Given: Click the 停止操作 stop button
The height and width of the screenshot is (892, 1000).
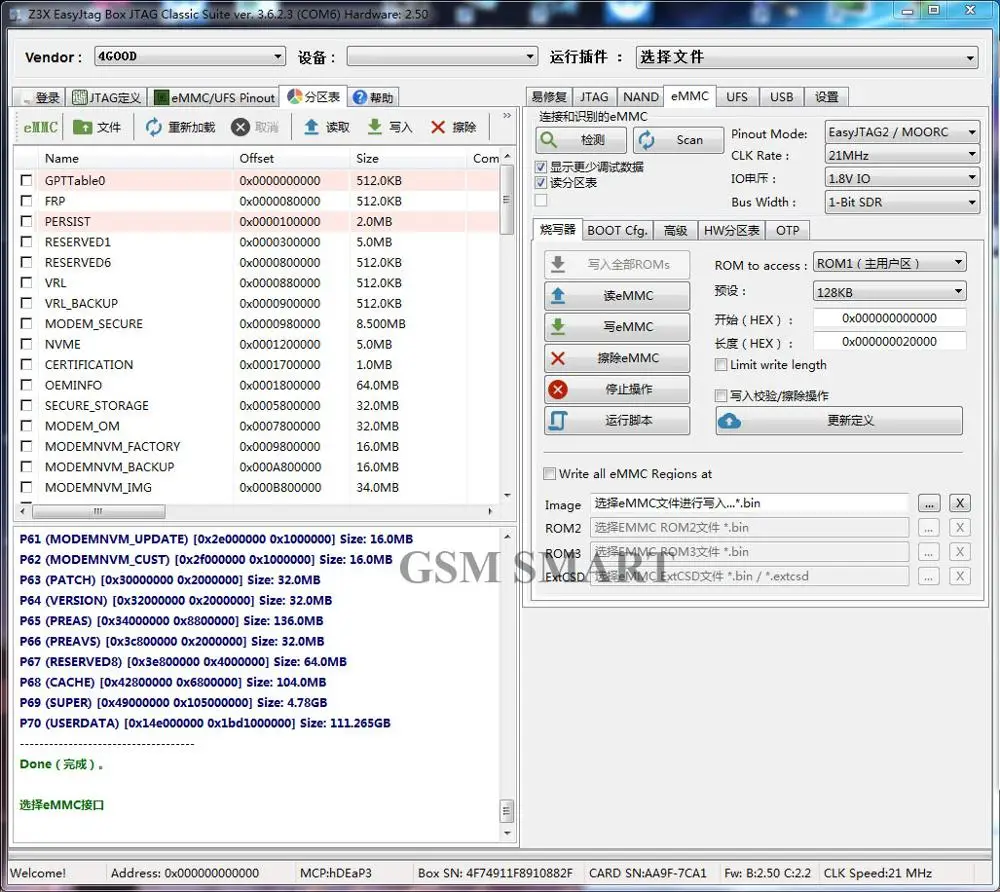Looking at the screenshot, I should pos(616,389).
